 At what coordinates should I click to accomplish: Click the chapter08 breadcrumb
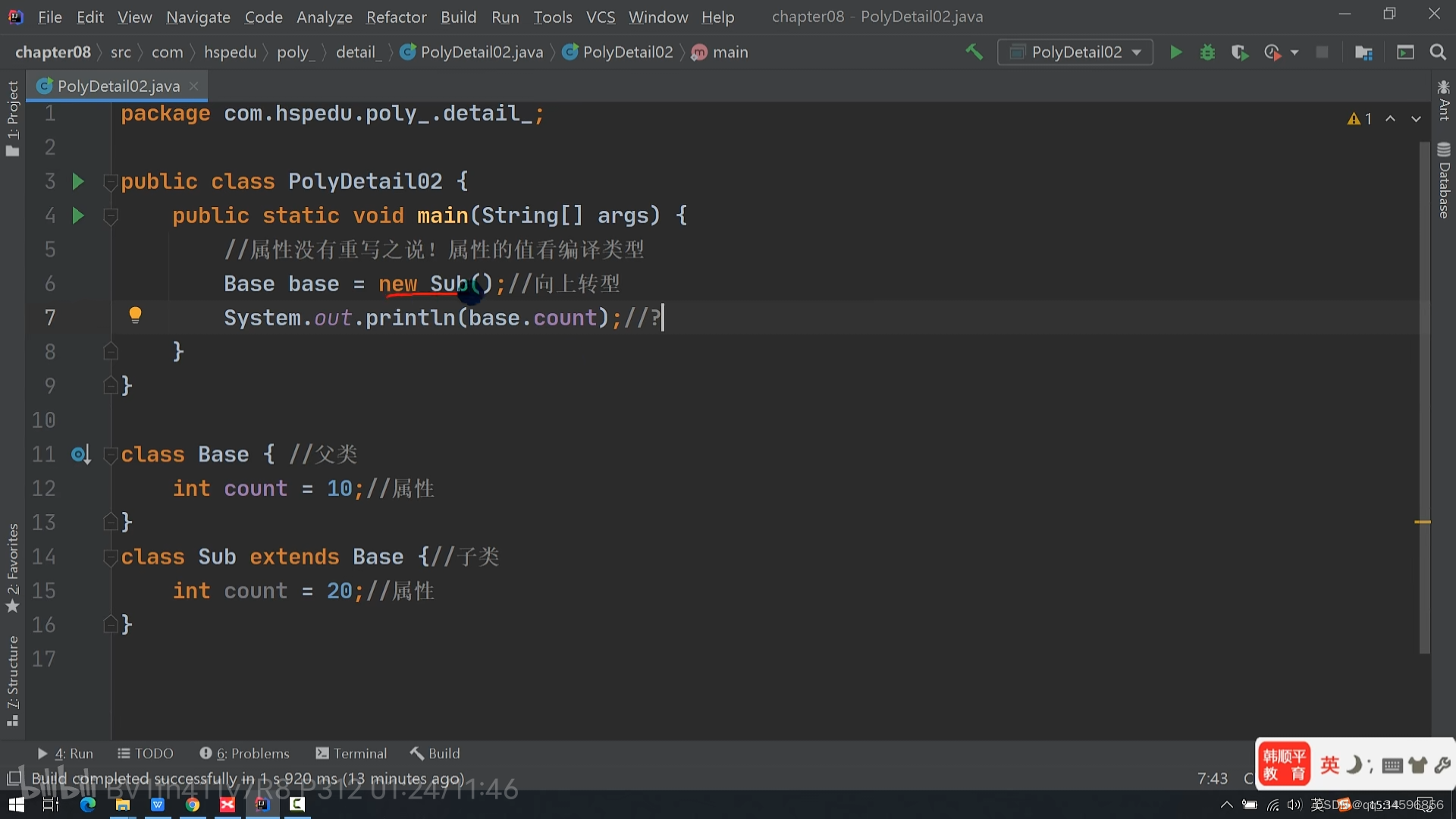pyautogui.click(x=53, y=52)
